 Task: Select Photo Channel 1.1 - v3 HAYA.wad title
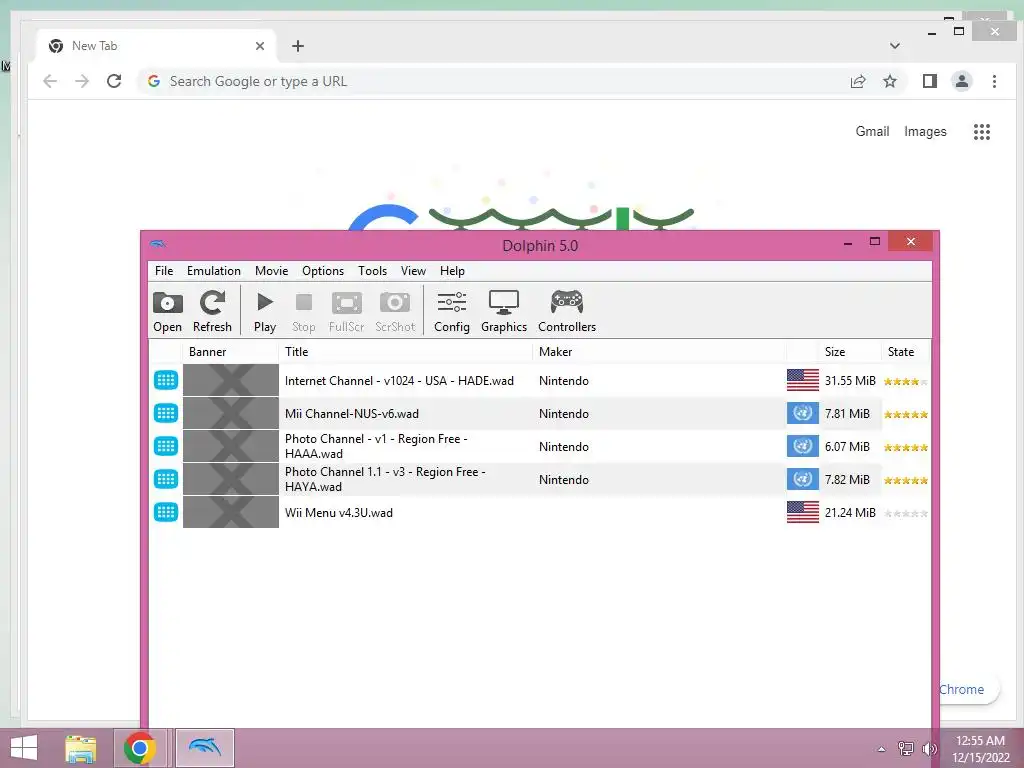385,479
